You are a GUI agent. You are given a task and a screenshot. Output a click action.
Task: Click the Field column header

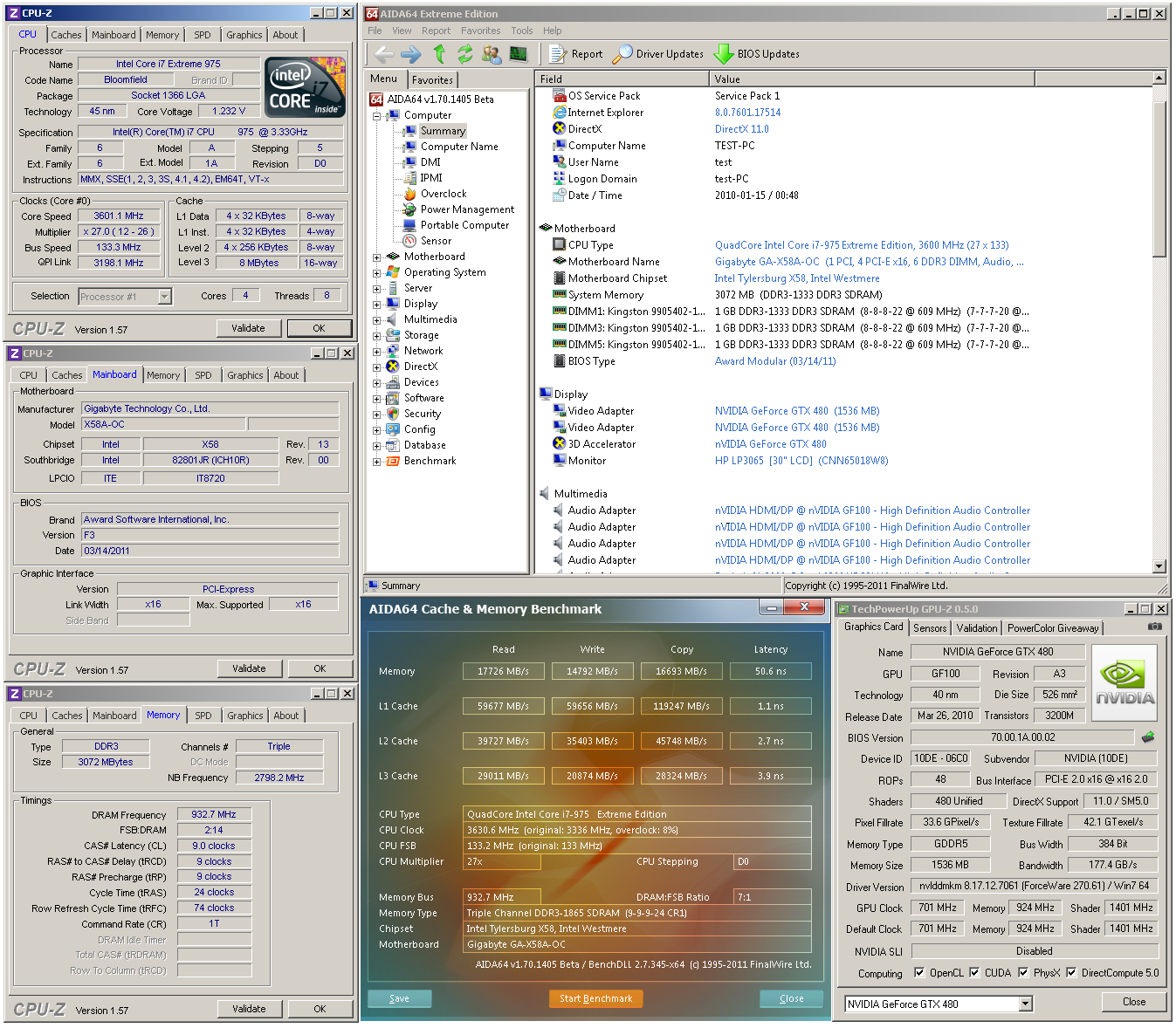tap(622, 79)
